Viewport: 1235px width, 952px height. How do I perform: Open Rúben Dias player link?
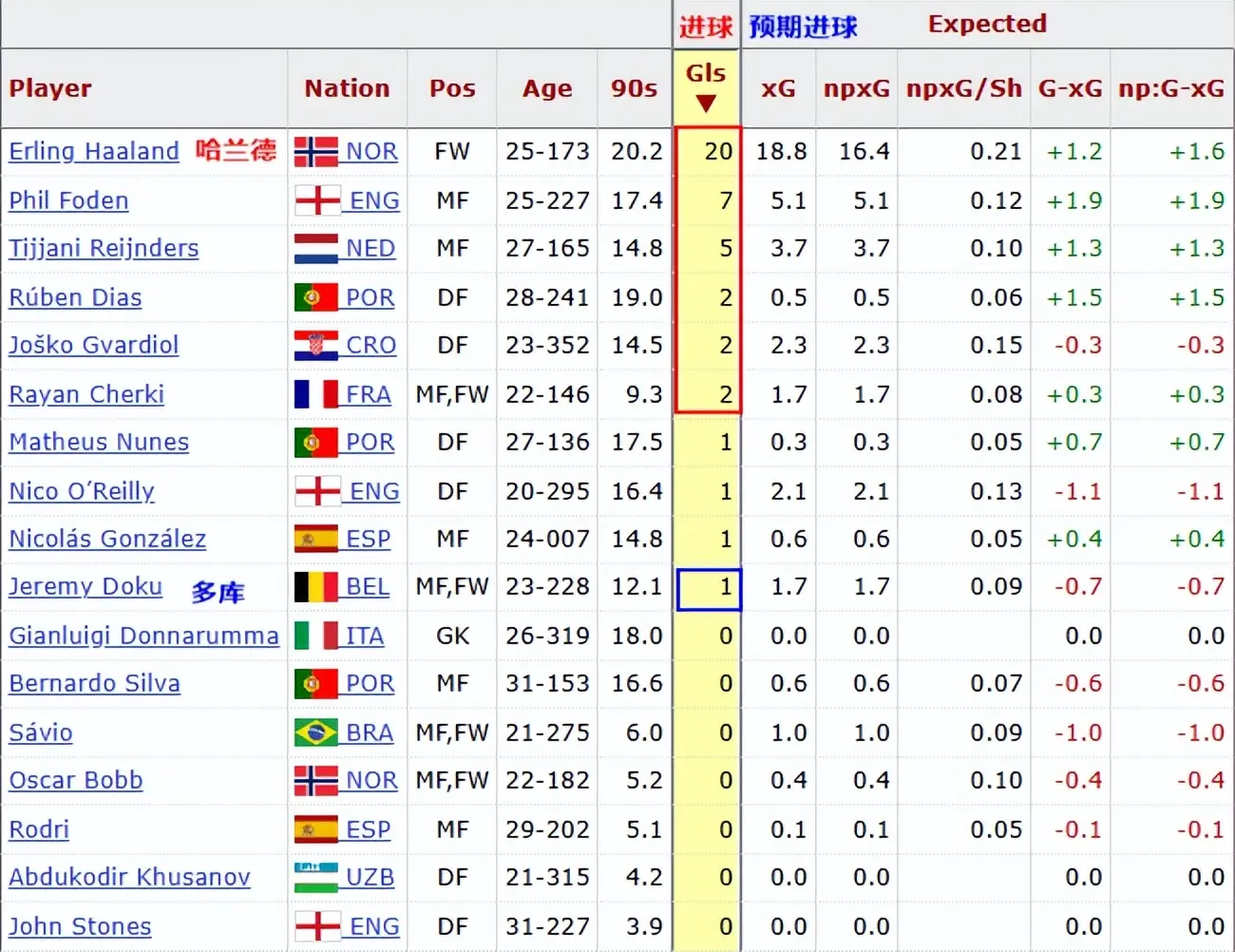[x=75, y=297]
